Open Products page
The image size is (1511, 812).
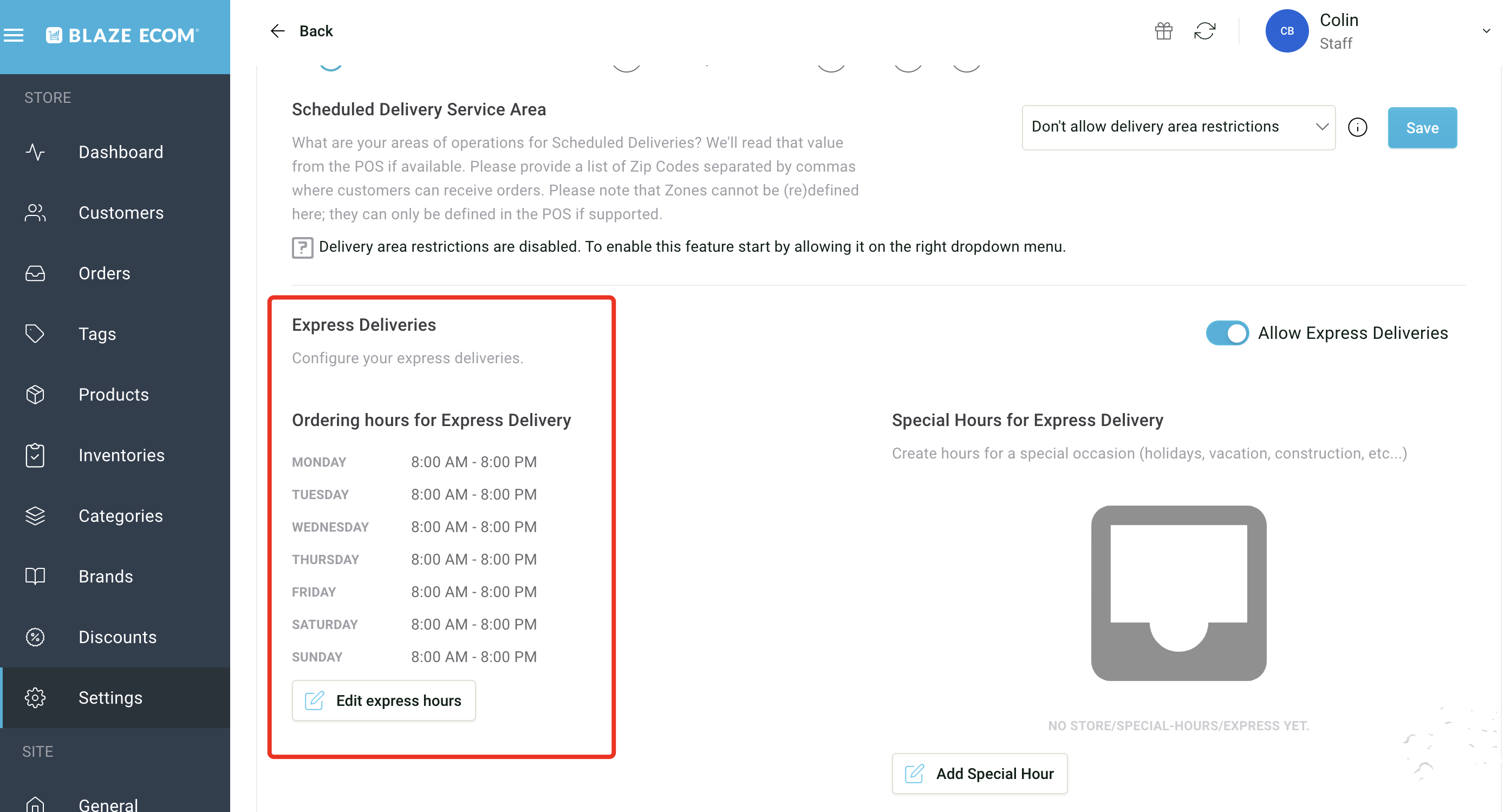pyautogui.click(x=116, y=395)
